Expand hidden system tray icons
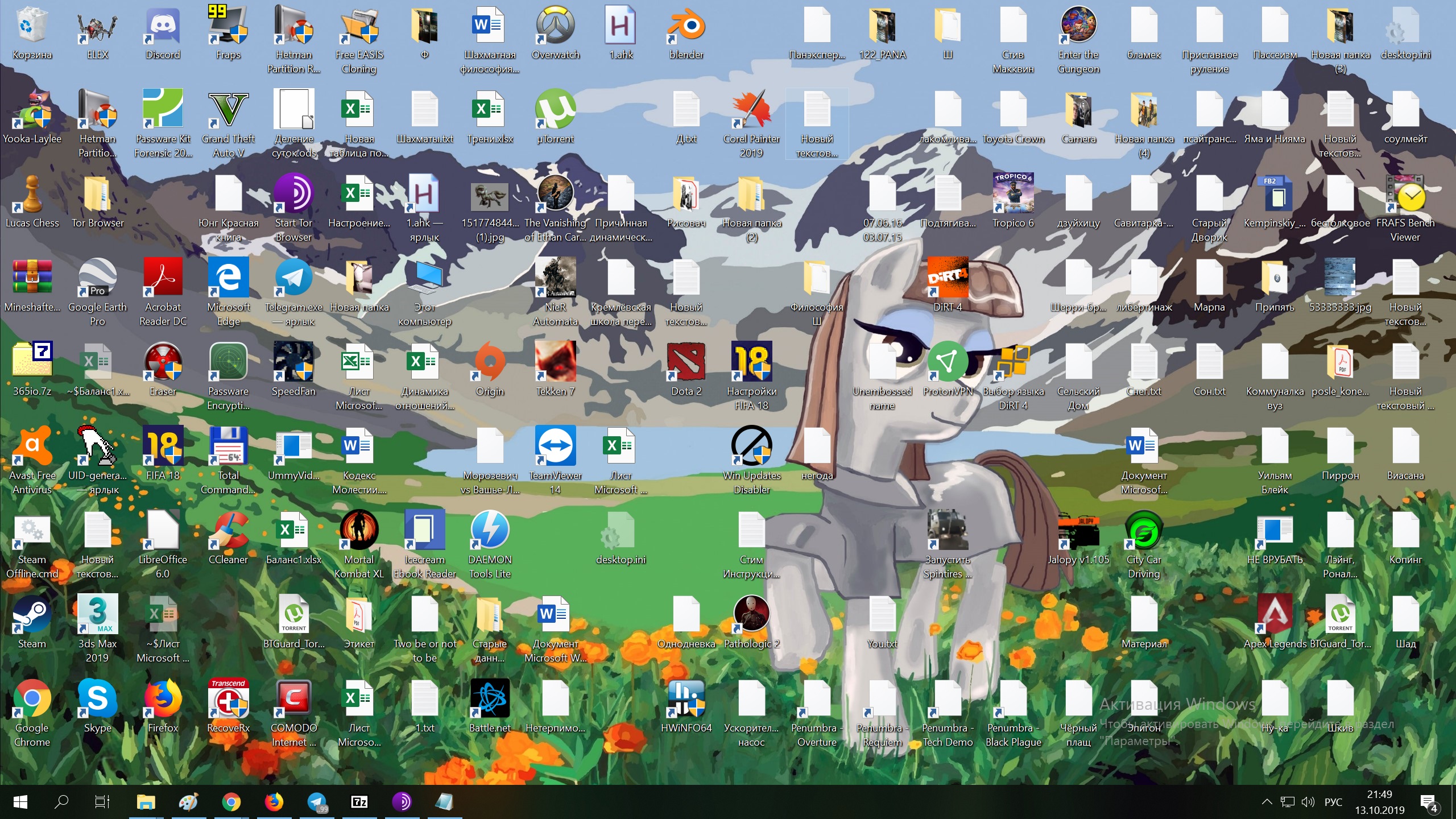 click(1267, 802)
